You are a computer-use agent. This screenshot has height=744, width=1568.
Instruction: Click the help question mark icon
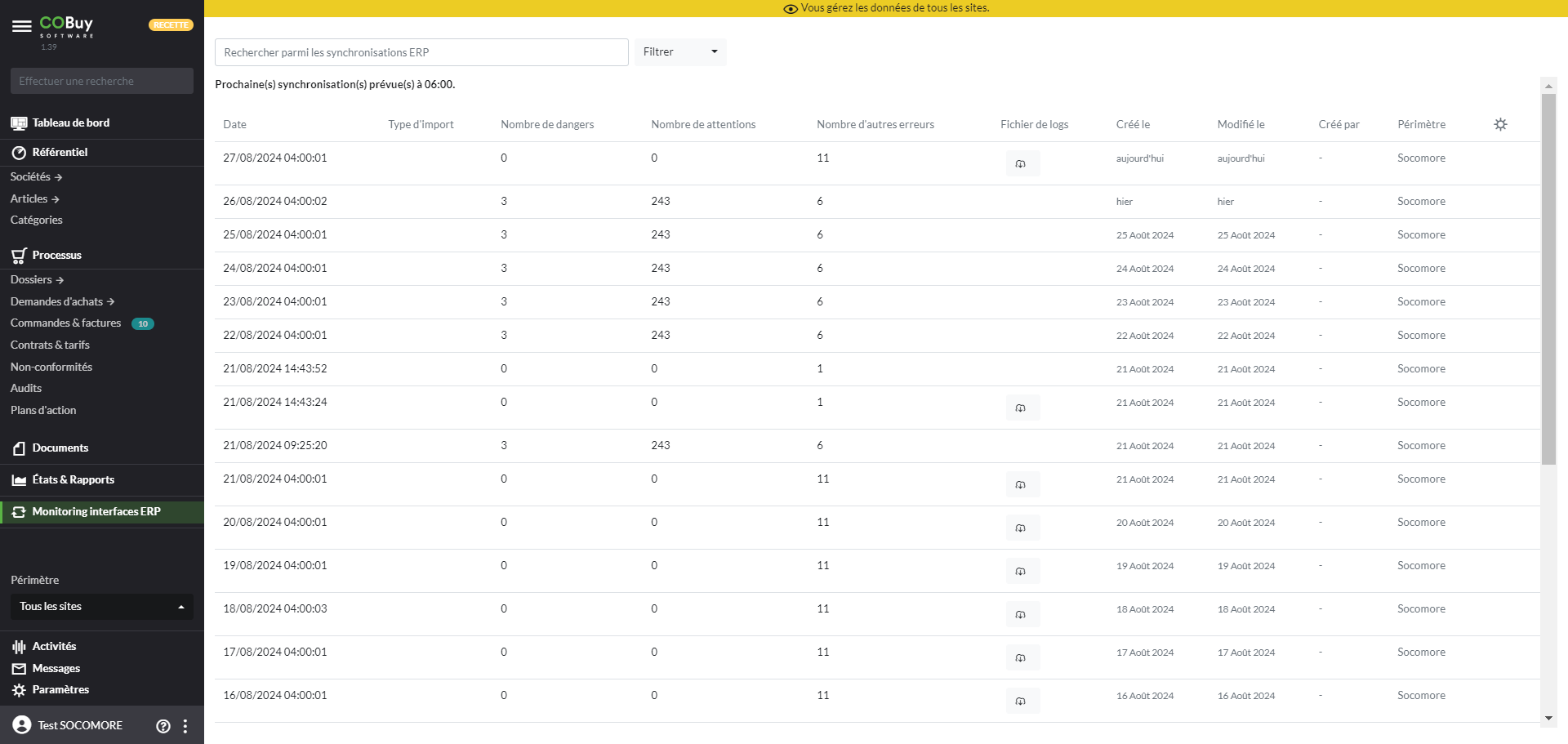click(163, 726)
